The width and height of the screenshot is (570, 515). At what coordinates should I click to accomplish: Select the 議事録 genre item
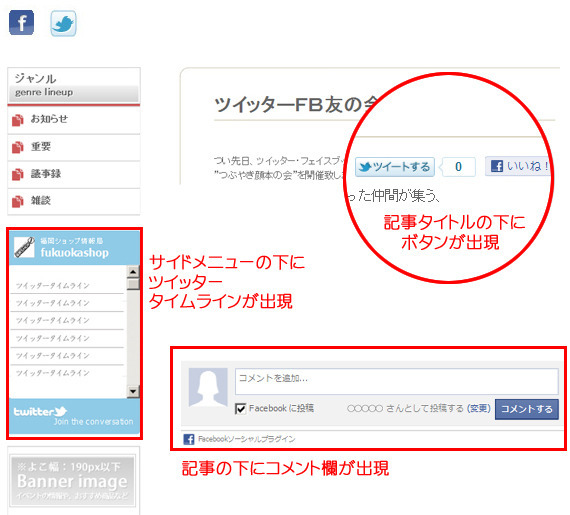point(74,174)
